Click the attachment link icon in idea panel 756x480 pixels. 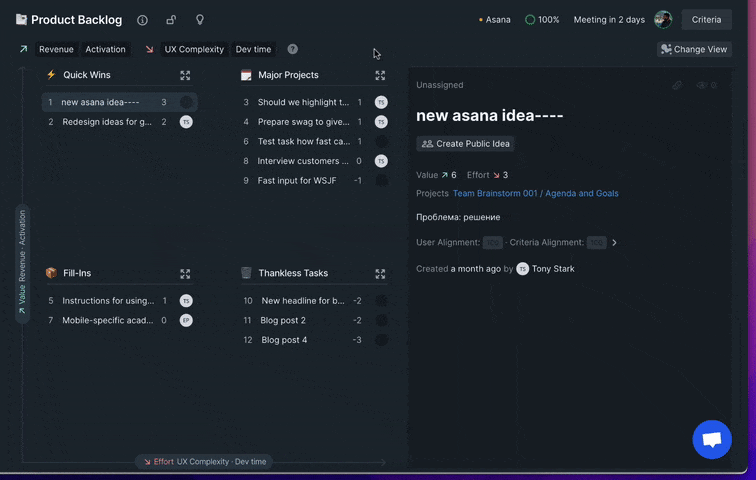(677, 86)
